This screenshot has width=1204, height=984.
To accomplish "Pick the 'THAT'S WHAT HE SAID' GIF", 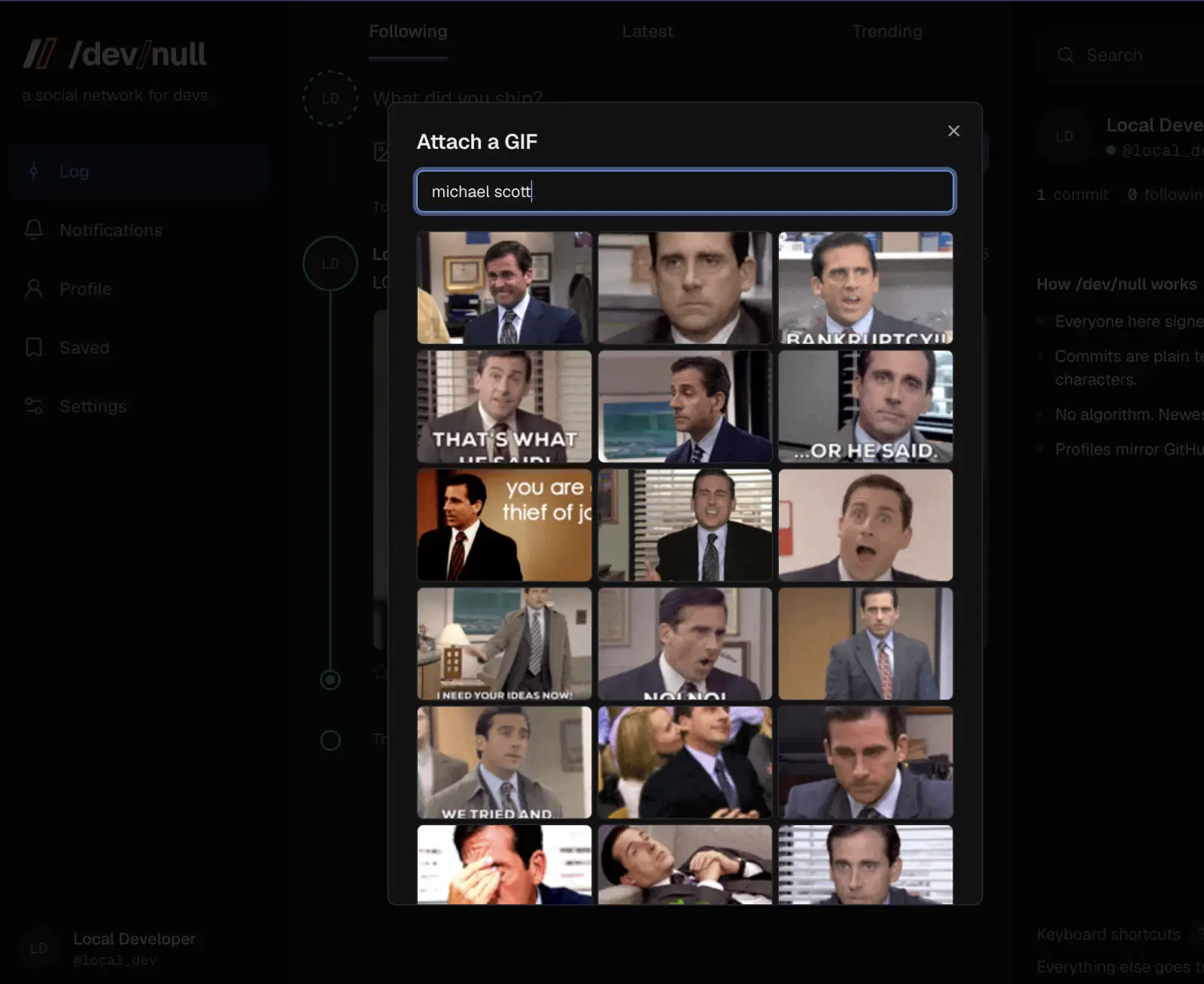I will (x=504, y=406).
